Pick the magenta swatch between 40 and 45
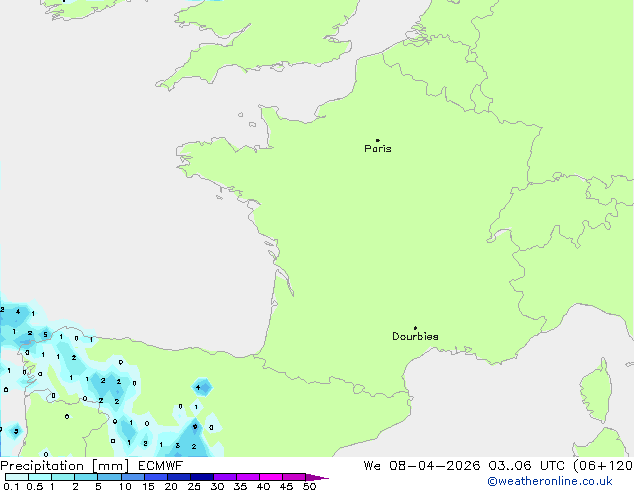Image resolution: width=634 pixels, height=490 pixels. [271, 477]
